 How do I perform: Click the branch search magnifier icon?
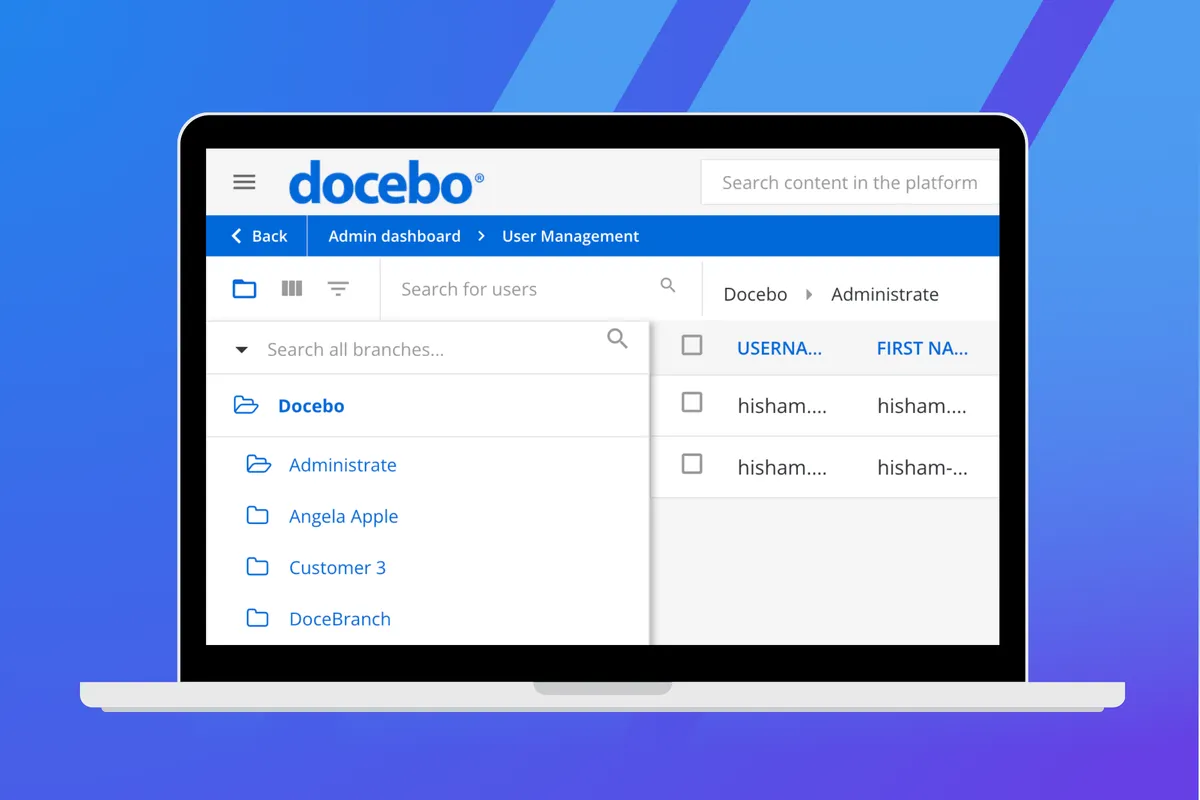click(618, 339)
